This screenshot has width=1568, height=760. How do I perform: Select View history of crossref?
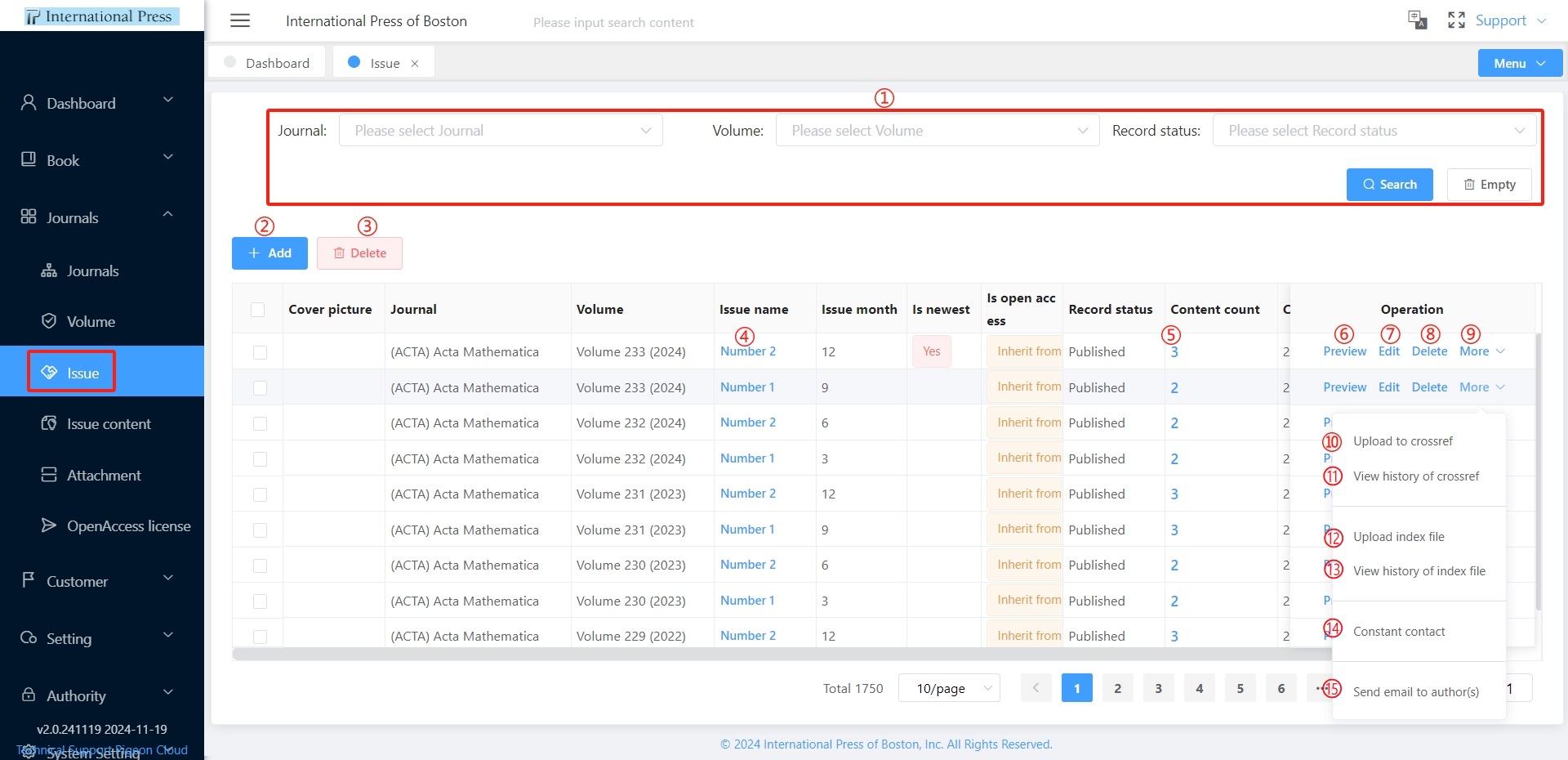click(x=1415, y=476)
